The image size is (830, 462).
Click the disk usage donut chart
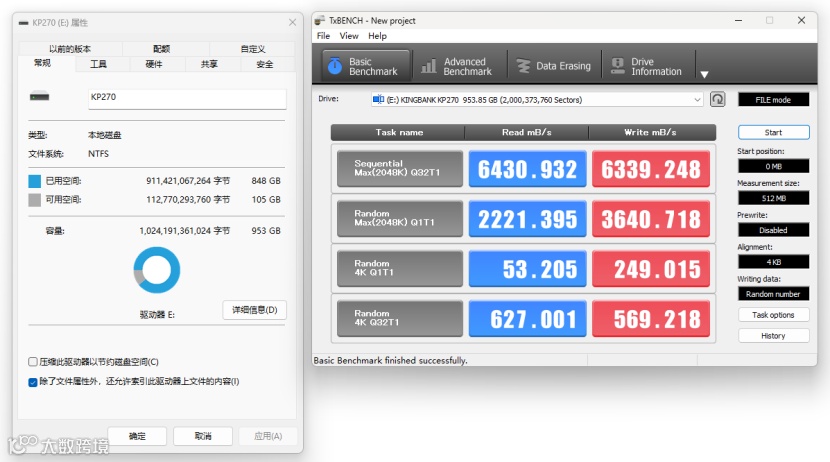(x=157, y=270)
